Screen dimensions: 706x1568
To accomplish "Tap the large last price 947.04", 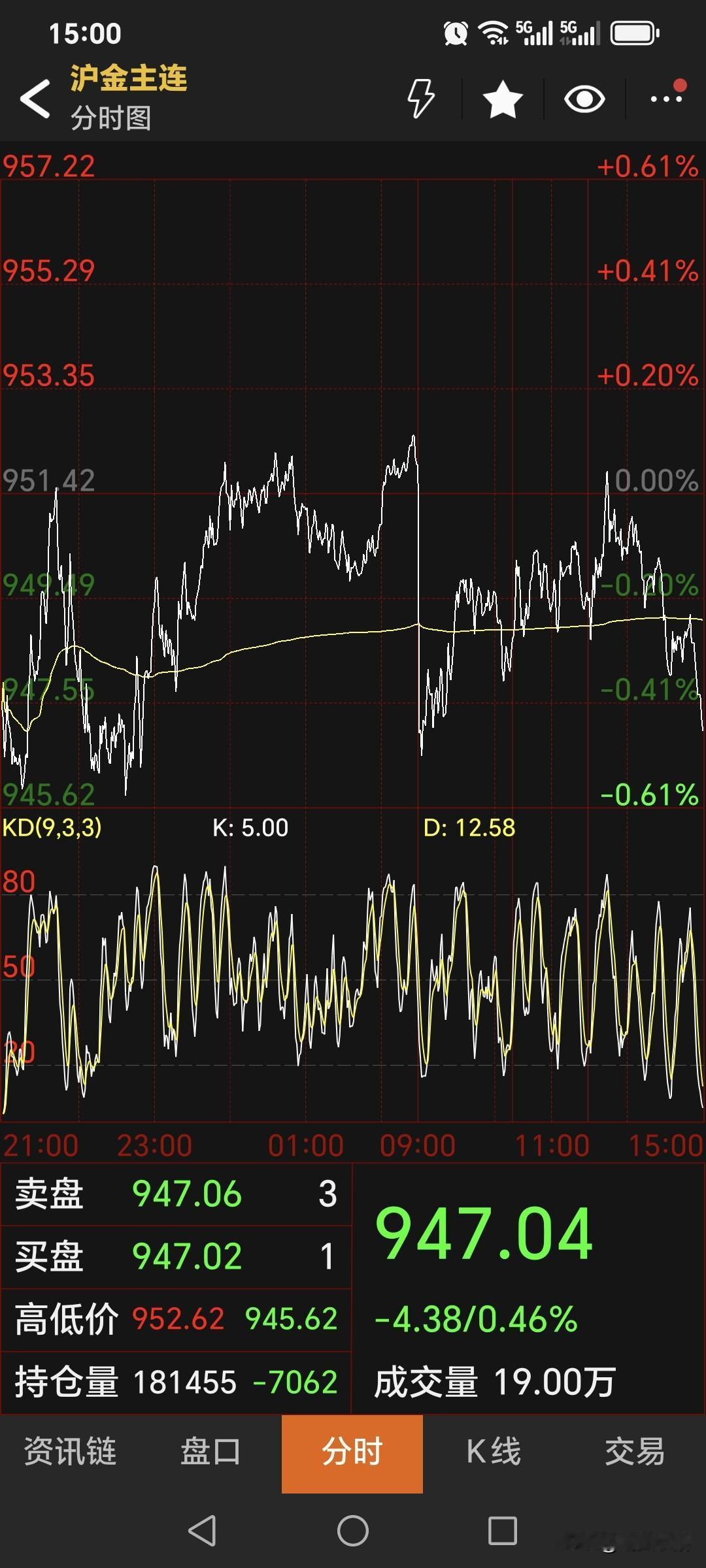I will (484, 1233).
